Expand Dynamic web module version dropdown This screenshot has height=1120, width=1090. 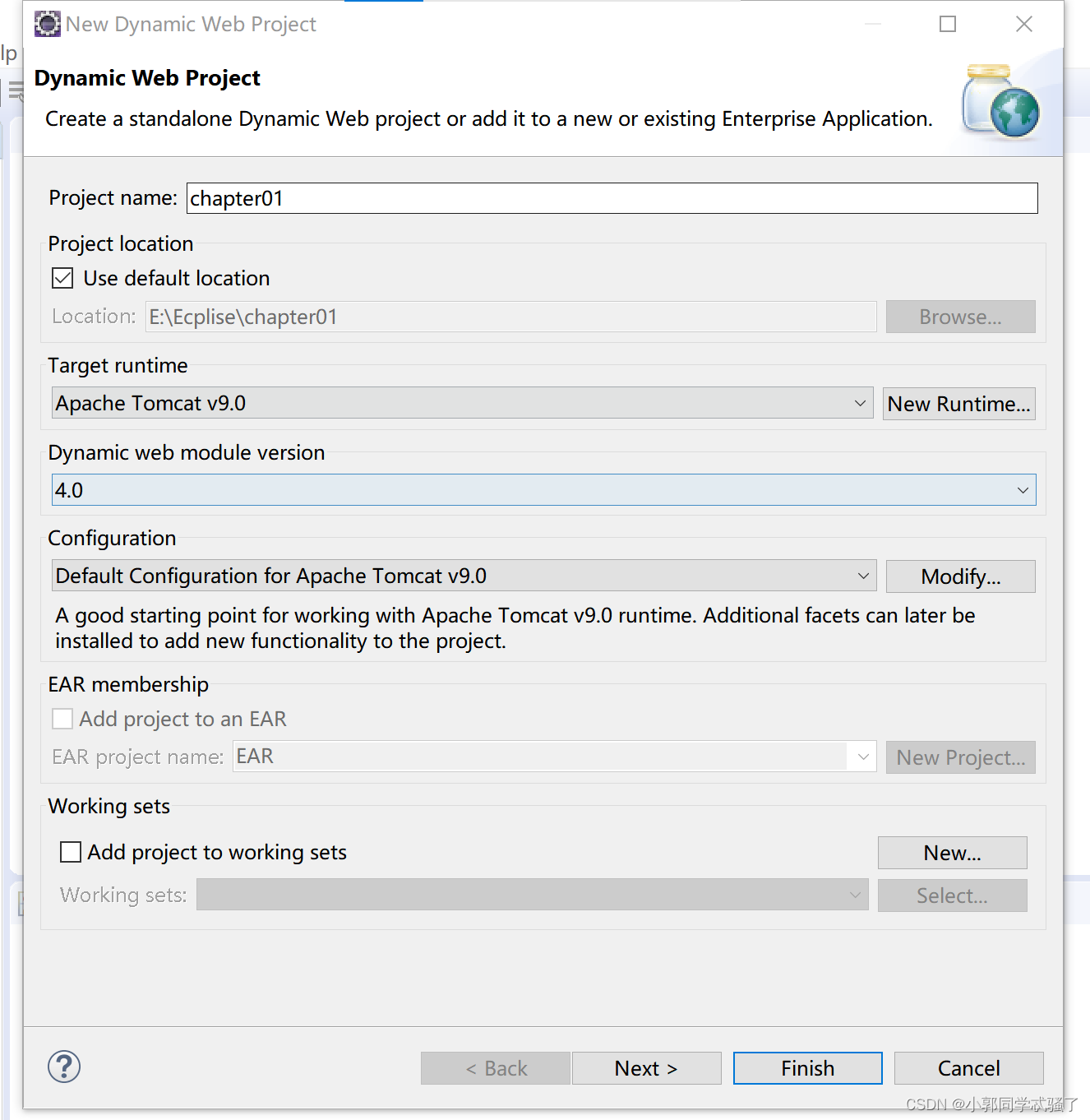point(543,490)
